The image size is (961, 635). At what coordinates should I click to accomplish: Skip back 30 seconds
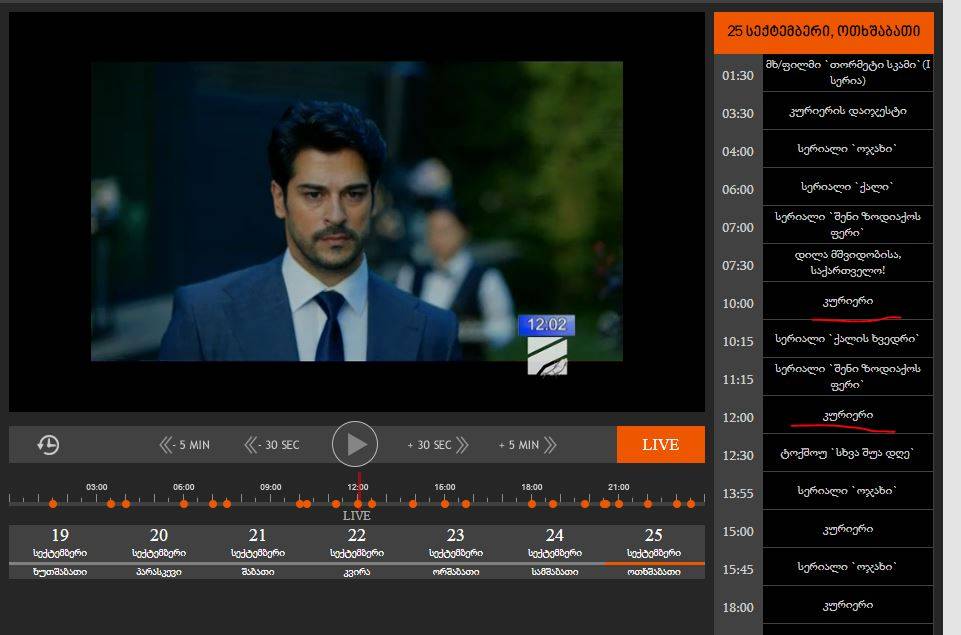[x=272, y=445]
